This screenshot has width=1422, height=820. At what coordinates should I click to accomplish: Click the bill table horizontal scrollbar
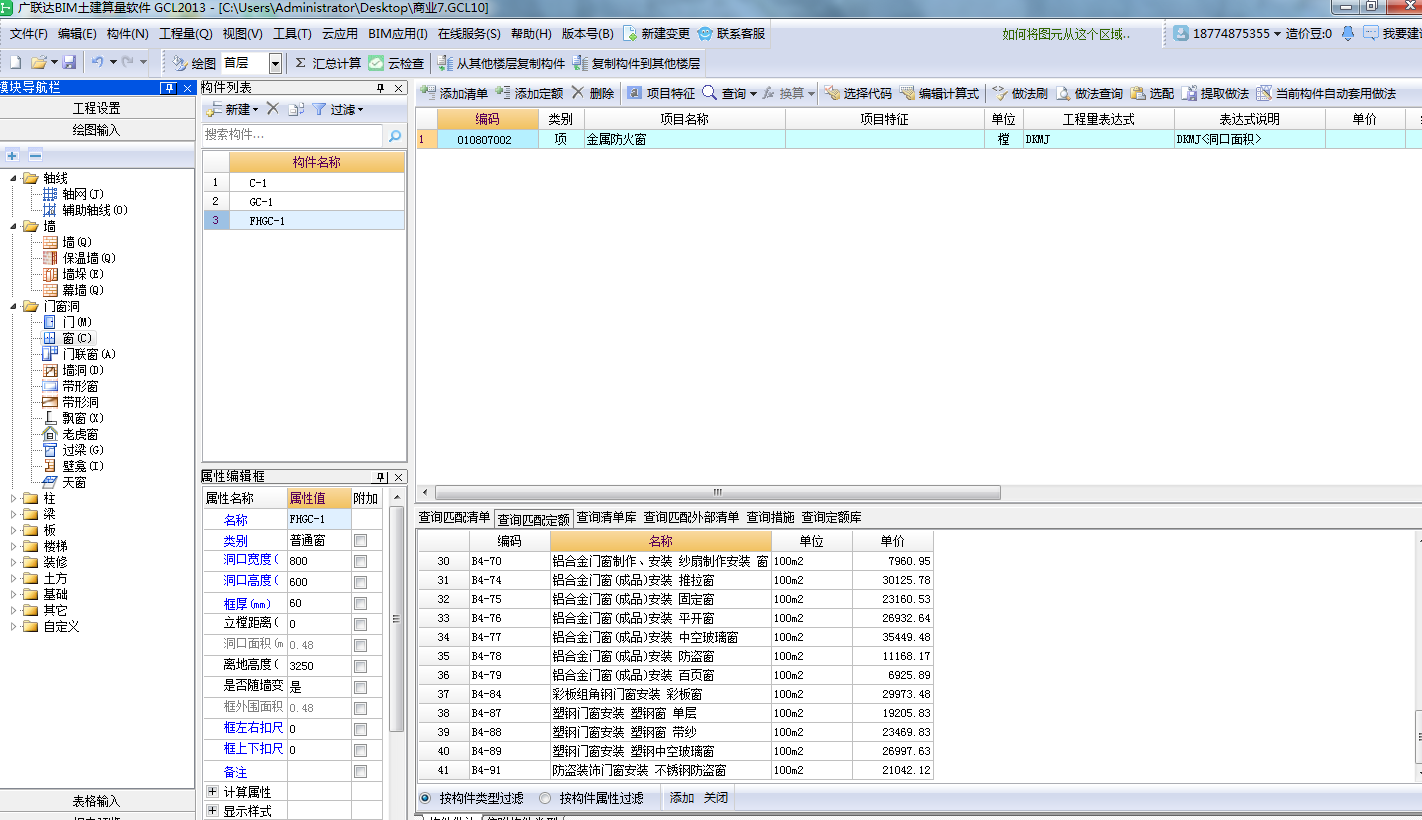tap(718, 492)
